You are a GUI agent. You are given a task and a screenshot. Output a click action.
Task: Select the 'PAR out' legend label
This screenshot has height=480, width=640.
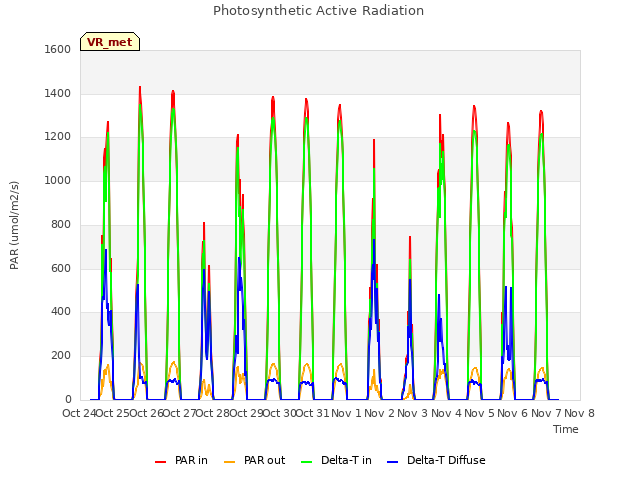tap(264, 460)
